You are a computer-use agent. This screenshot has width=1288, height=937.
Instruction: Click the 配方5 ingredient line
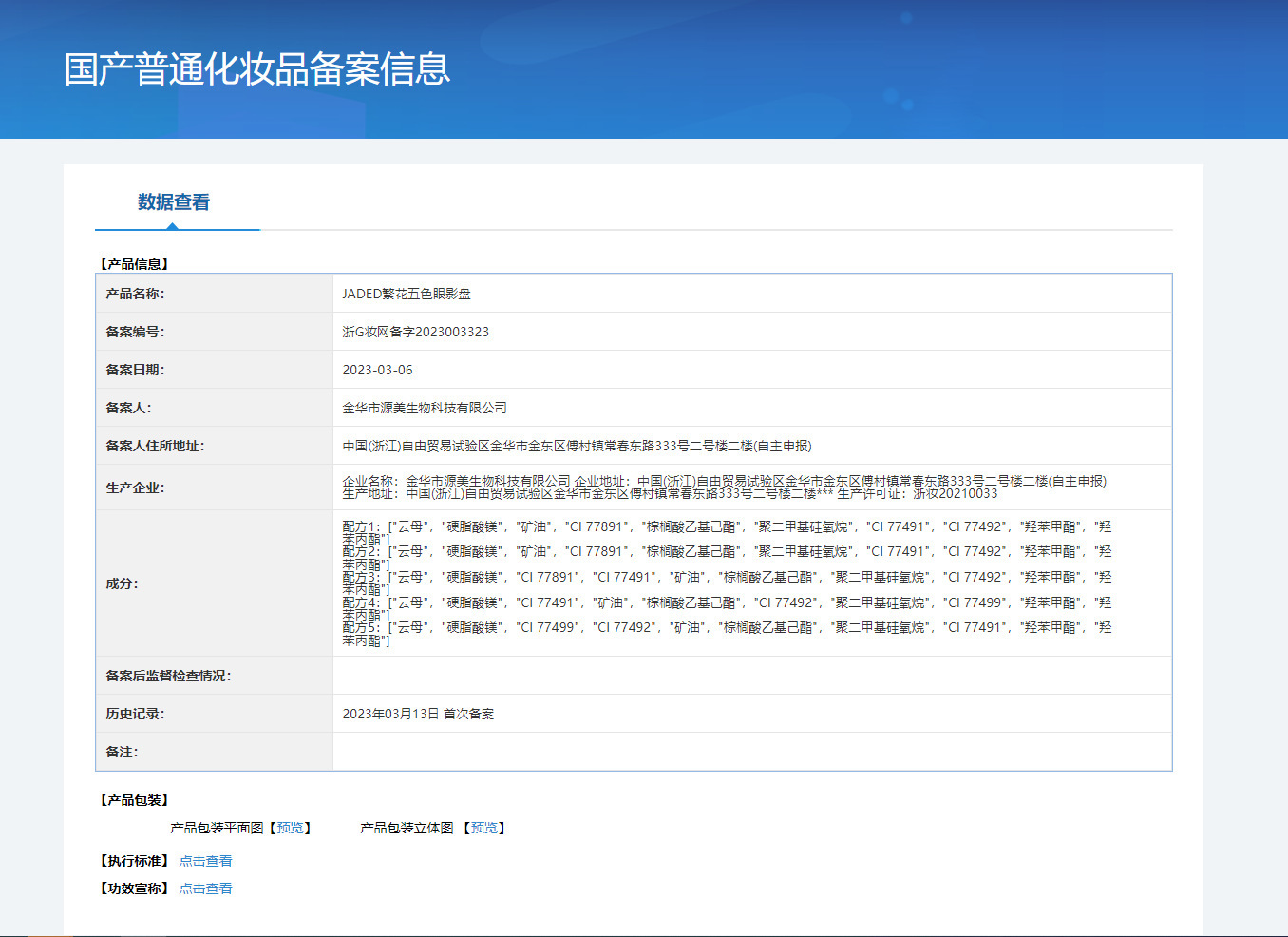pyautogui.click(x=727, y=627)
